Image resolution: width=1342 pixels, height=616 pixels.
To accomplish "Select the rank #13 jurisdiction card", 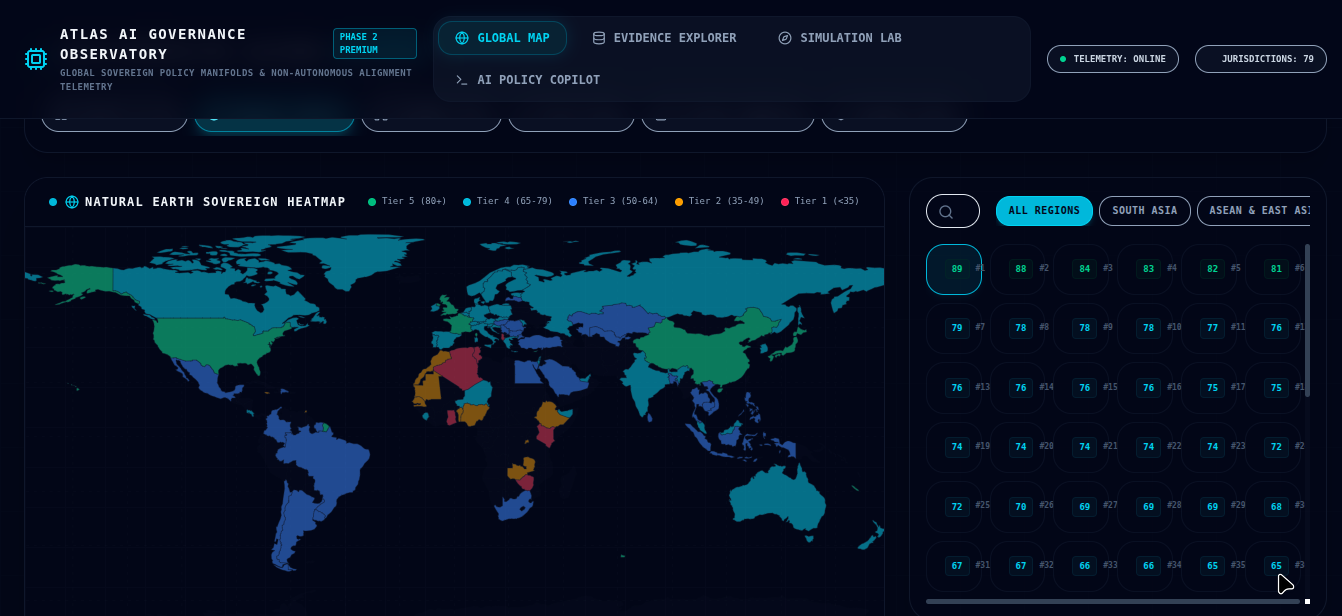I will (x=954, y=388).
